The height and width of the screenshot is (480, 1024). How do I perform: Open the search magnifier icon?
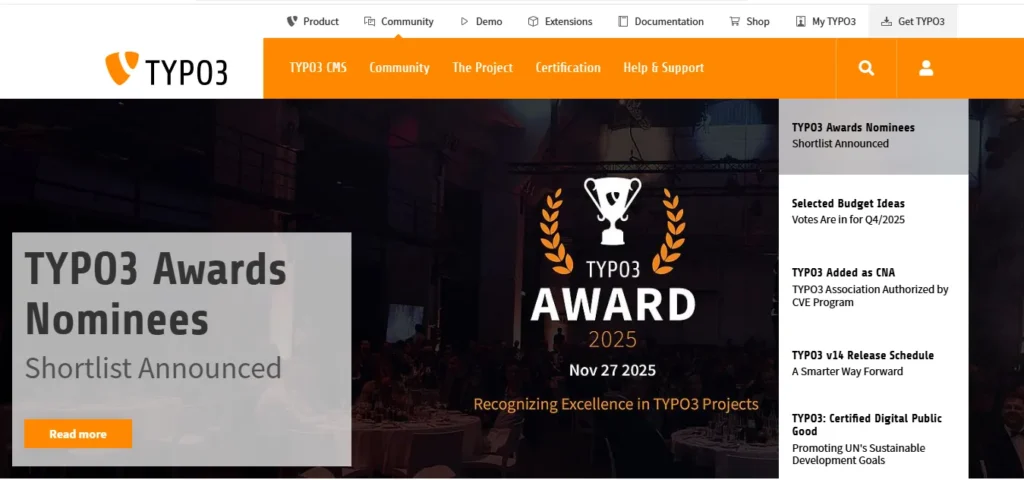pyautogui.click(x=866, y=68)
